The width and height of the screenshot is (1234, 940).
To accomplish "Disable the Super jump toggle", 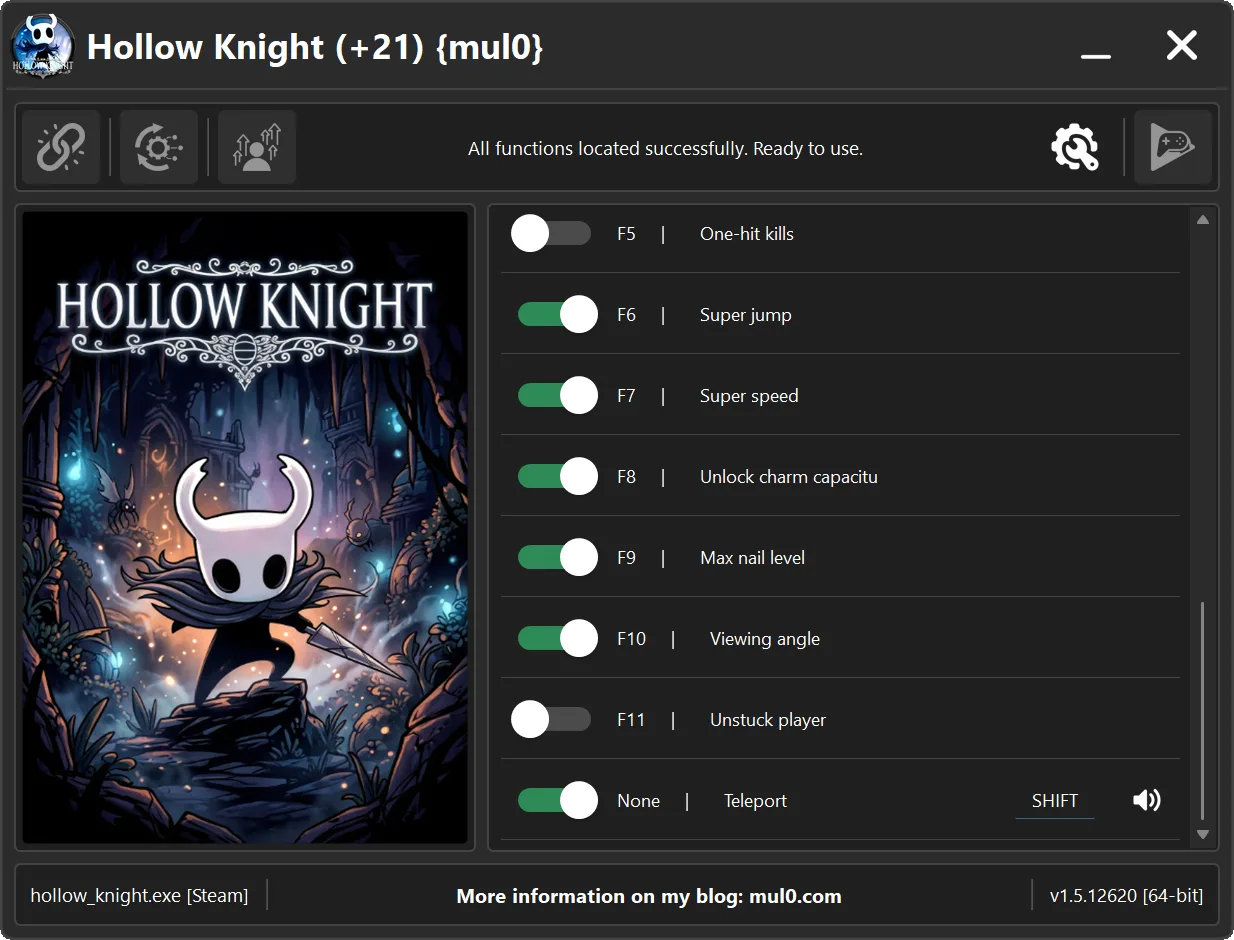I will pos(558,315).
